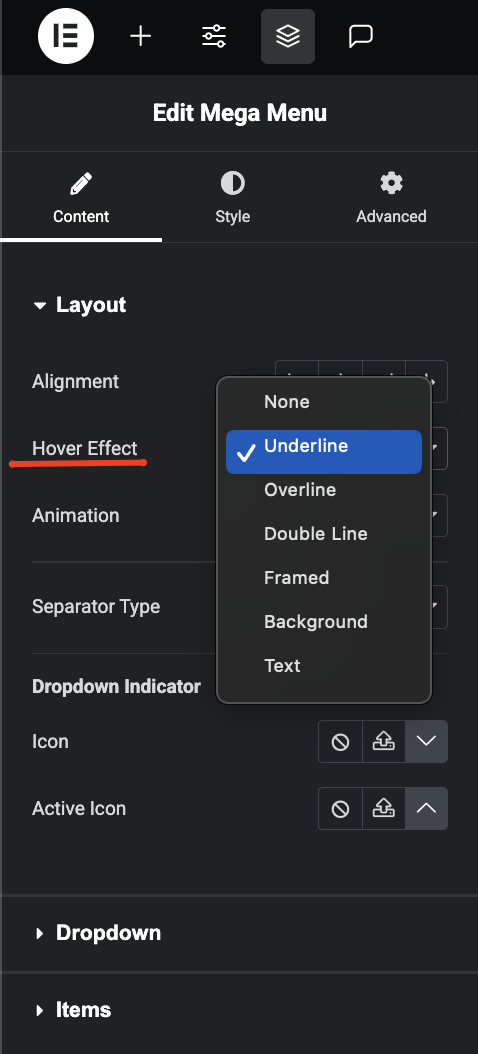The image size is (478, 1054).
Task: Toggle the Structure layers icon
Action: [x=288, y=36]
